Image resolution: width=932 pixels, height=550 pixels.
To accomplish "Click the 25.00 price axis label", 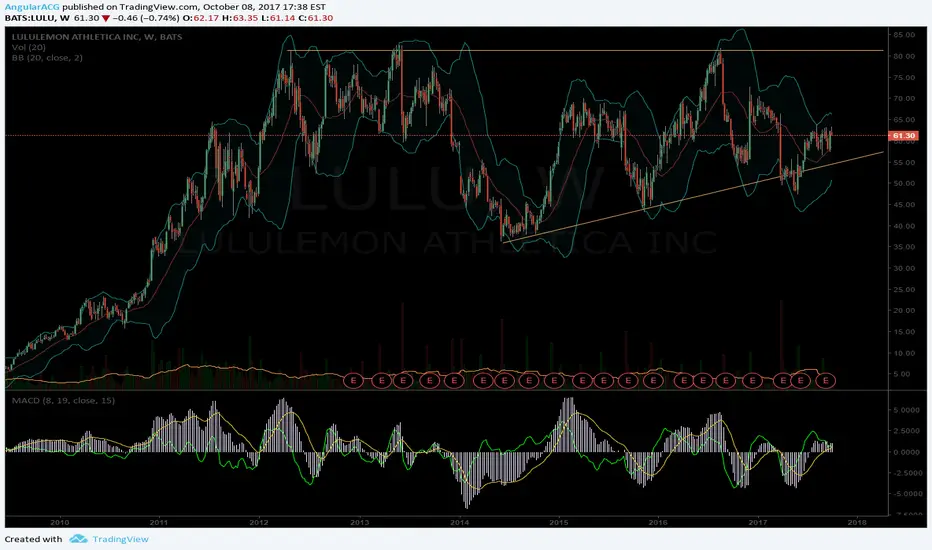I will click(903, 290).
